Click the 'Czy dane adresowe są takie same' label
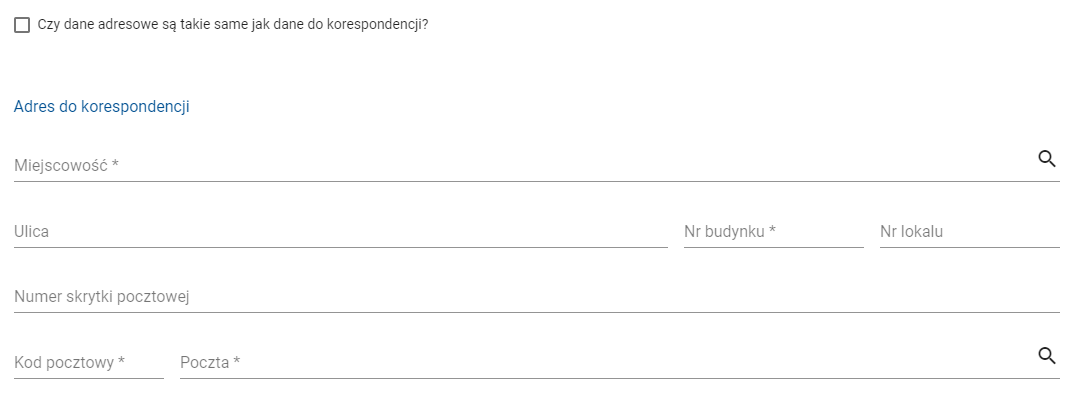This screenshot has height=411, width=1071. [233, 25]
